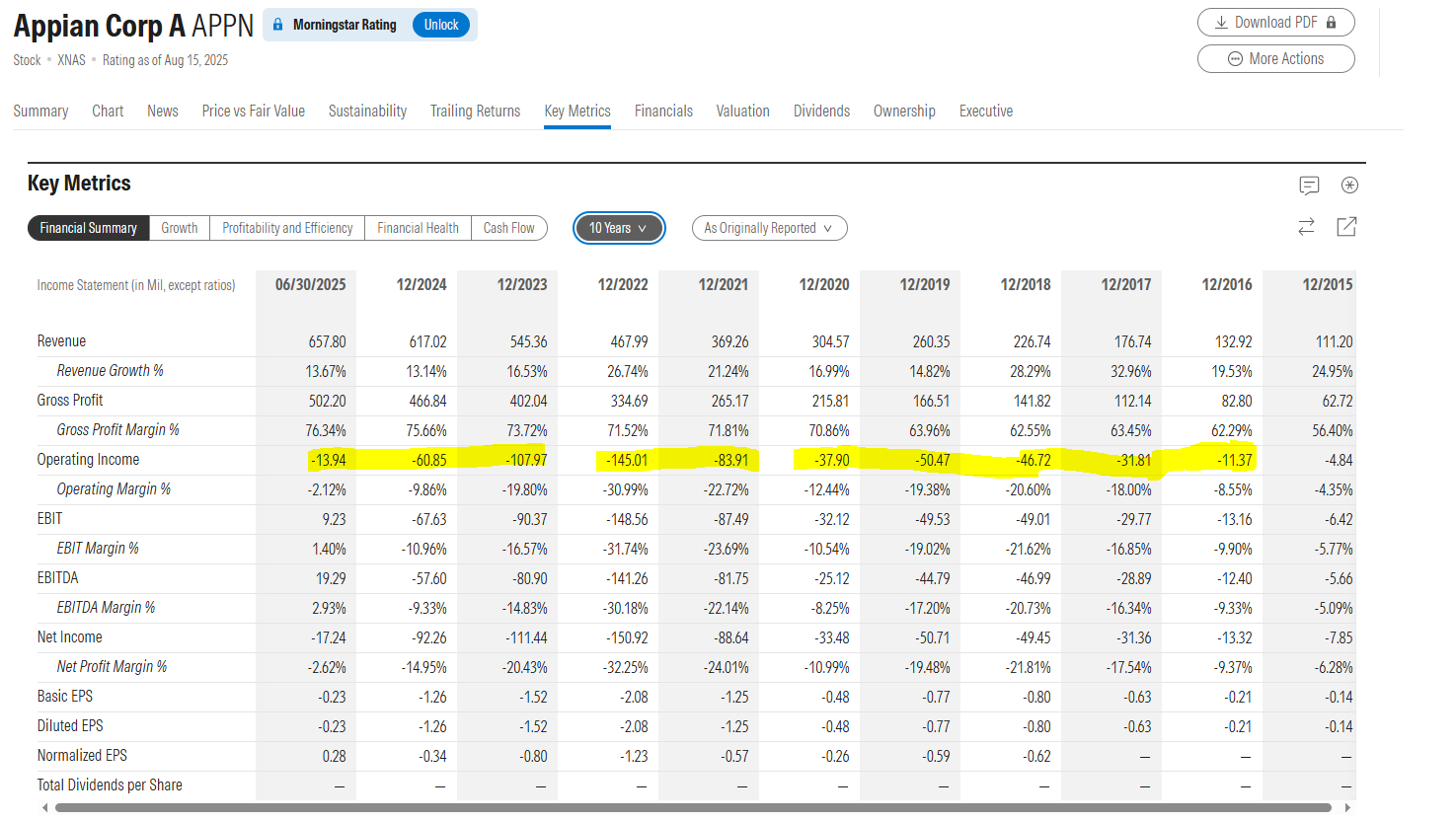
Task: Open the Key Metrics tab
Action: [577, 111]
